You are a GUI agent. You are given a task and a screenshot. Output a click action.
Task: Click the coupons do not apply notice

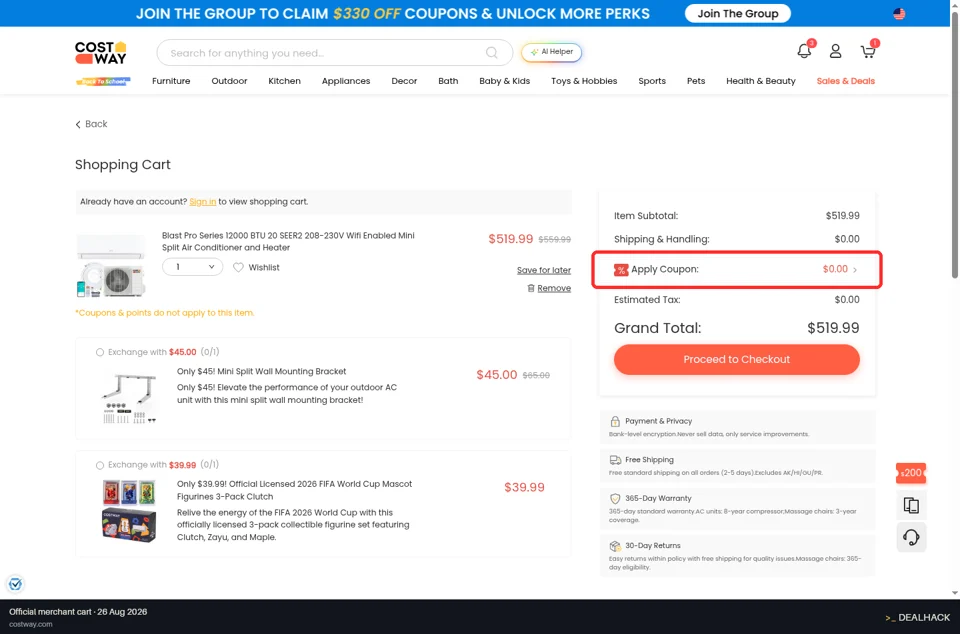(x=164, y=313)
